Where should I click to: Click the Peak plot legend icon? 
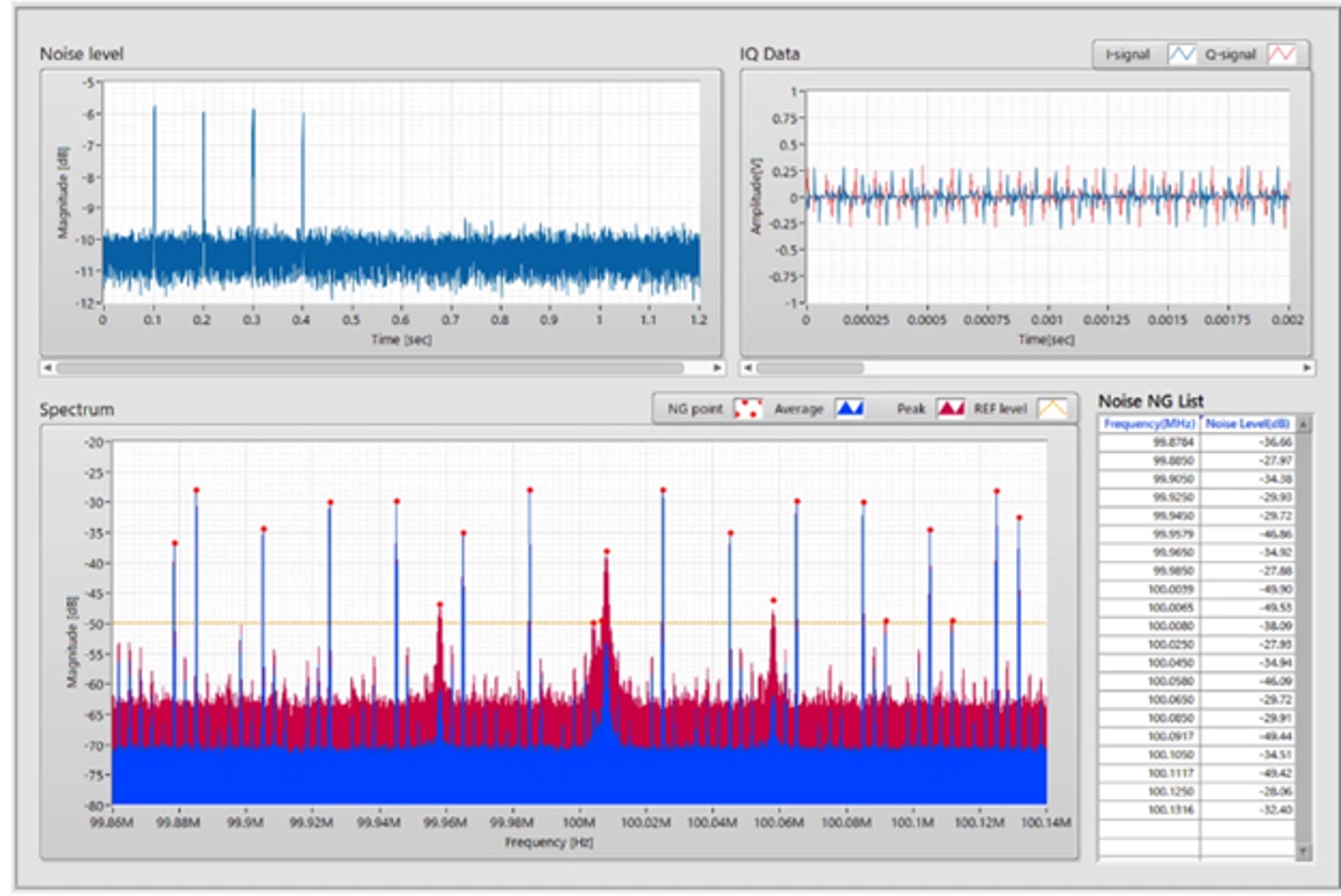950,409
